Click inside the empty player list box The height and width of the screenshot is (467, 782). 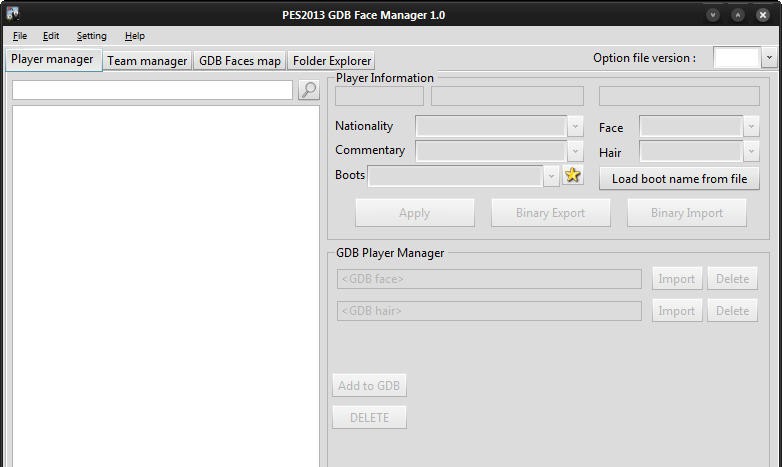pyautogui.click(x=166, y=286)
